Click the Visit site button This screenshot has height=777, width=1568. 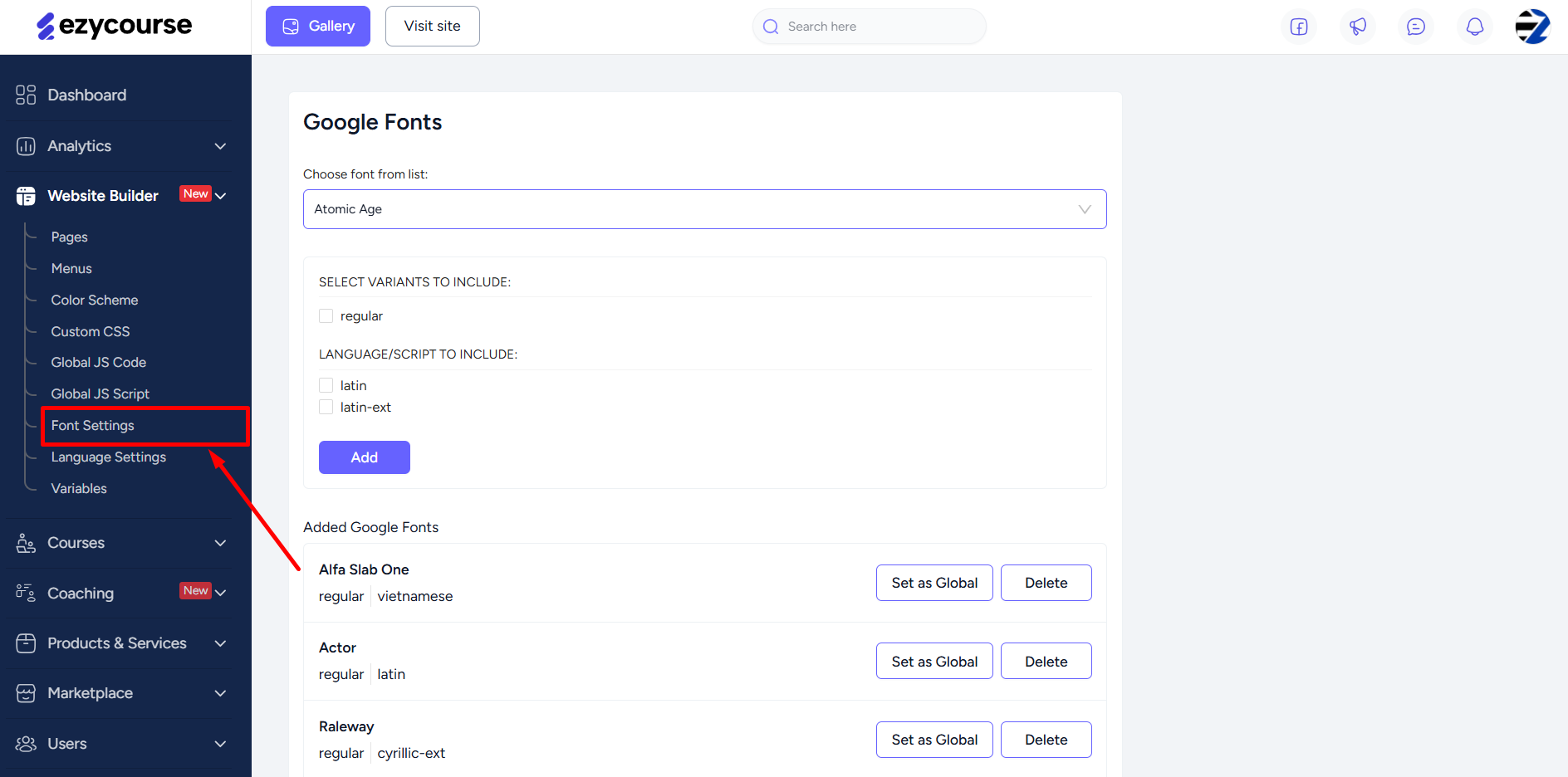click(433, 27)
